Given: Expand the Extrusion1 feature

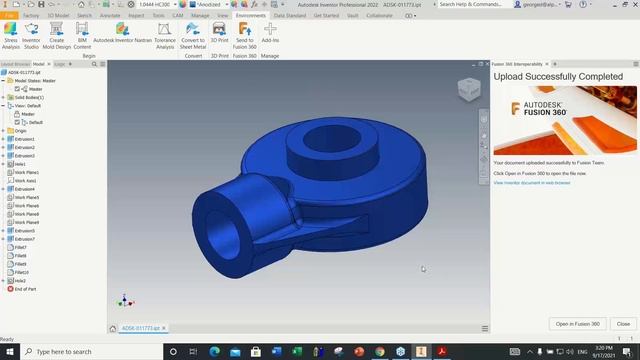Looking at the screenshot, I should click(3, 139).
